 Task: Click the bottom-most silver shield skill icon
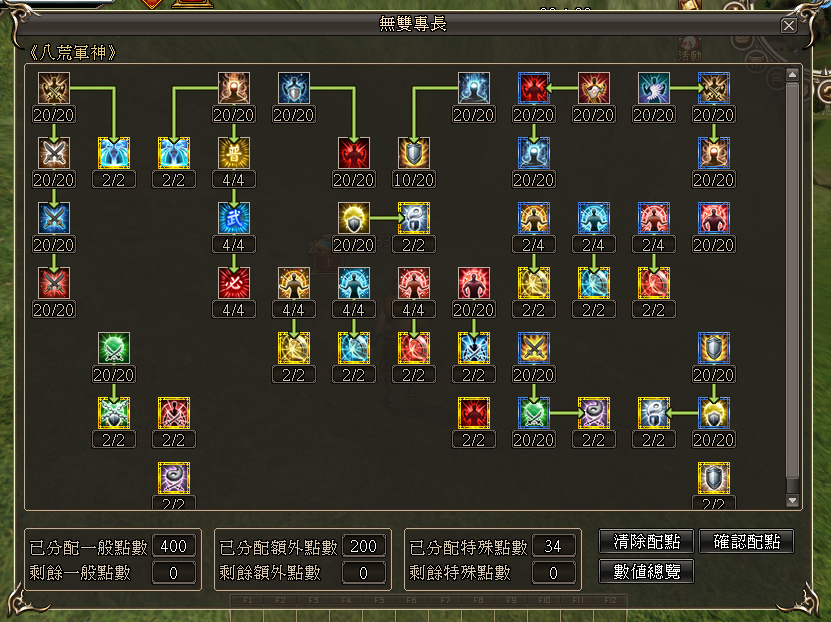[x=713, y=477]
